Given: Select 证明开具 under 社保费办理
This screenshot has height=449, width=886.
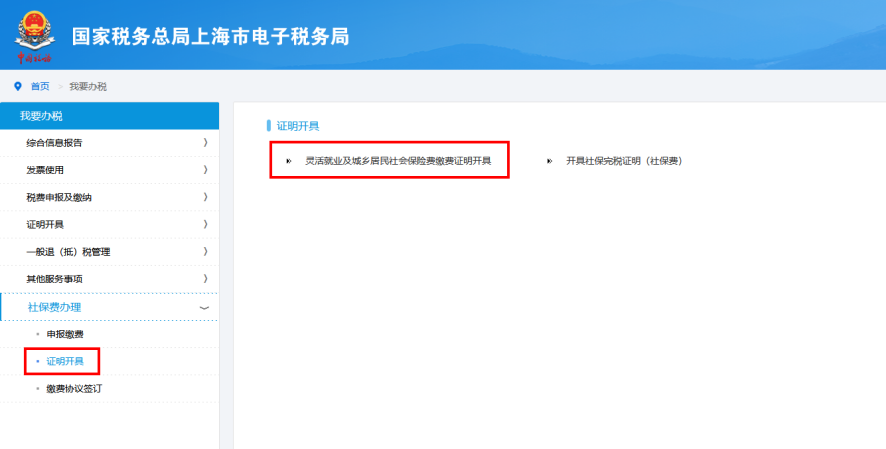Looking at the screenshot, I should point(65,361).
